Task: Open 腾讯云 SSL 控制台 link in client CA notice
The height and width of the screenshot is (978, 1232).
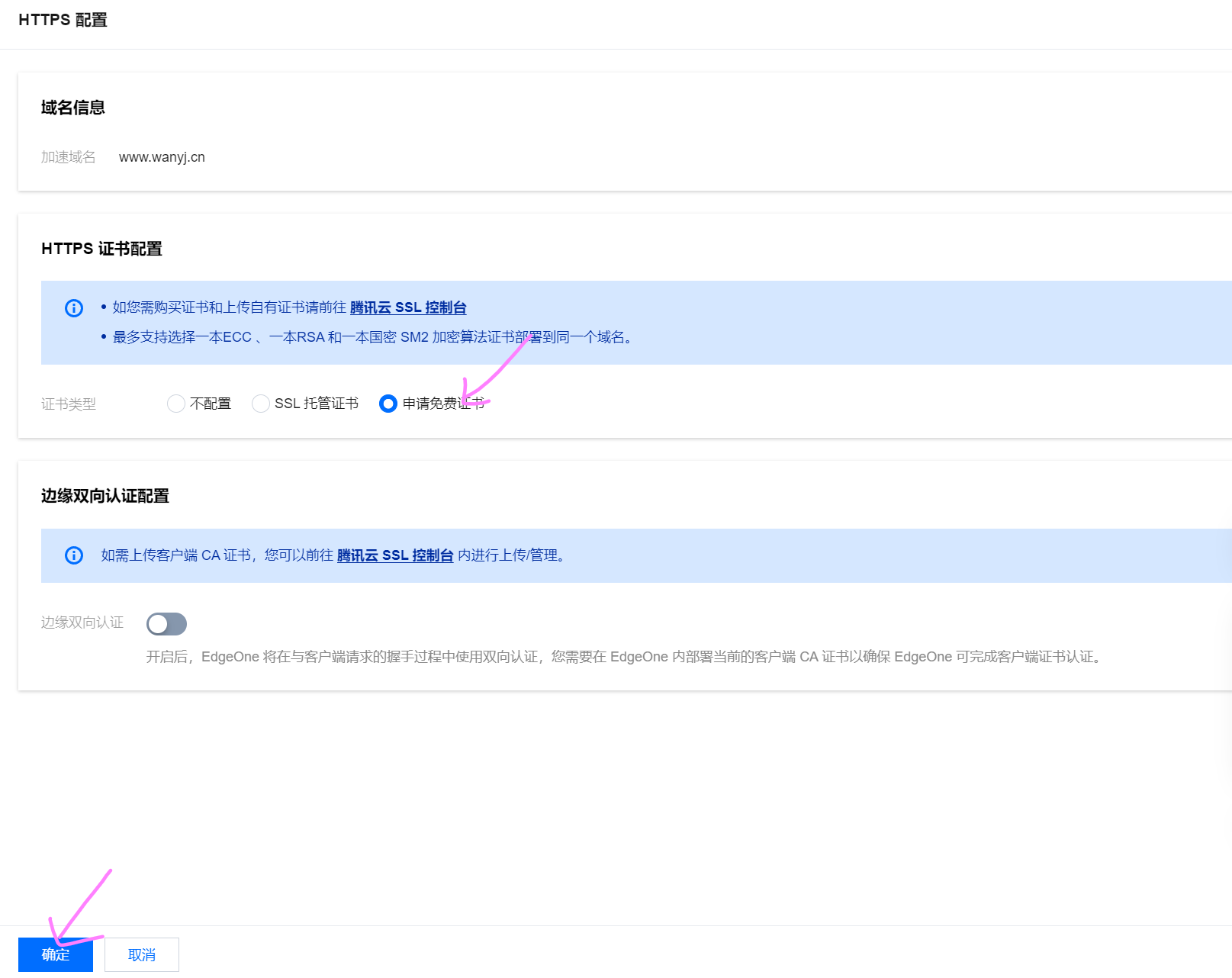Action: point(395,555)
